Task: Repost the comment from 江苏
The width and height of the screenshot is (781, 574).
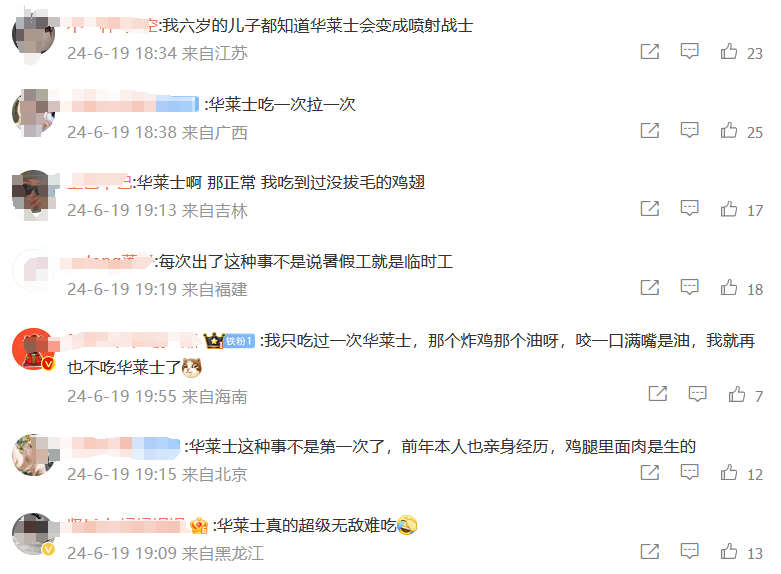Action: [x=650, y=51]
